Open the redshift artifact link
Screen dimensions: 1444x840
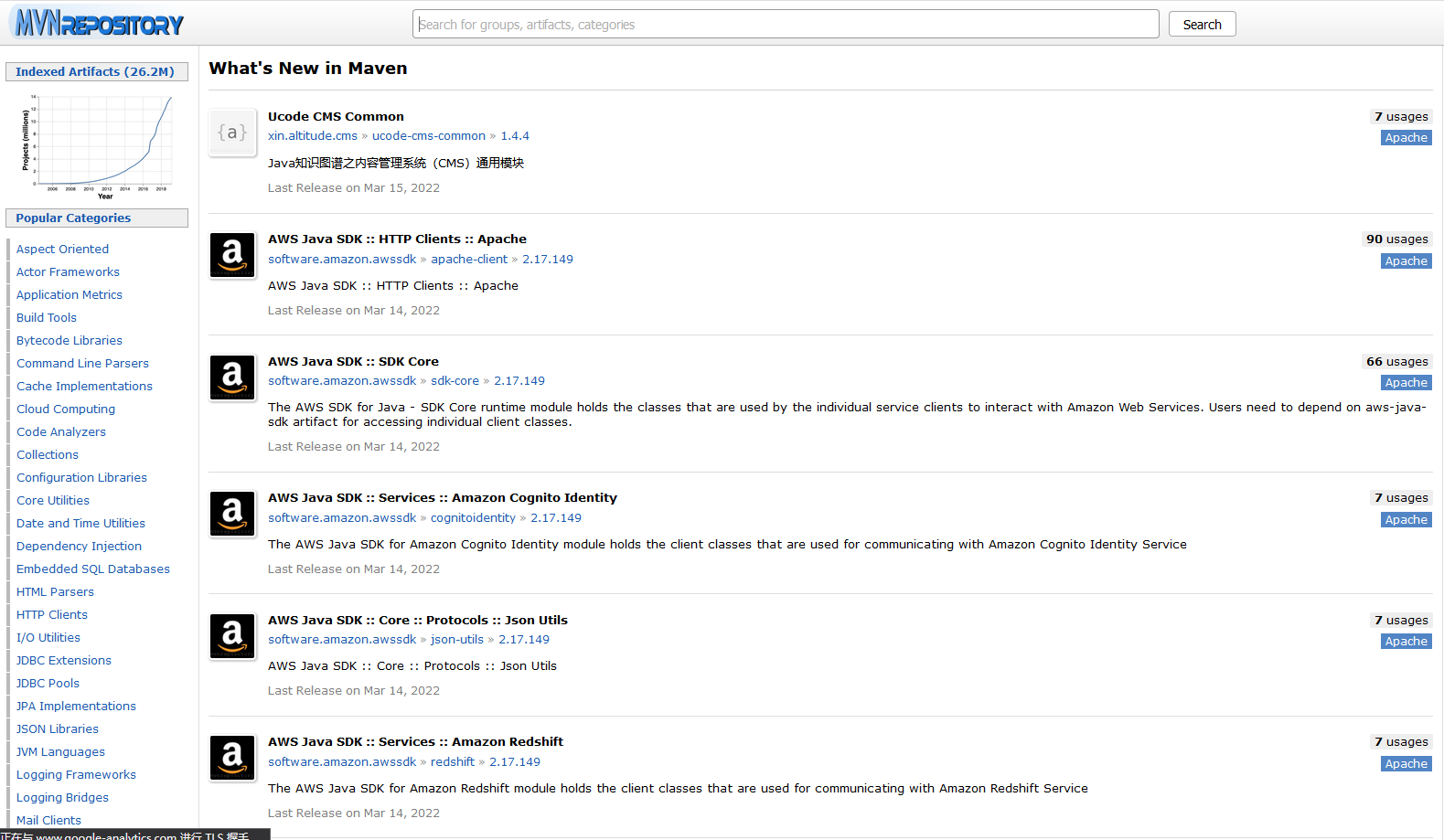(453, 761)
